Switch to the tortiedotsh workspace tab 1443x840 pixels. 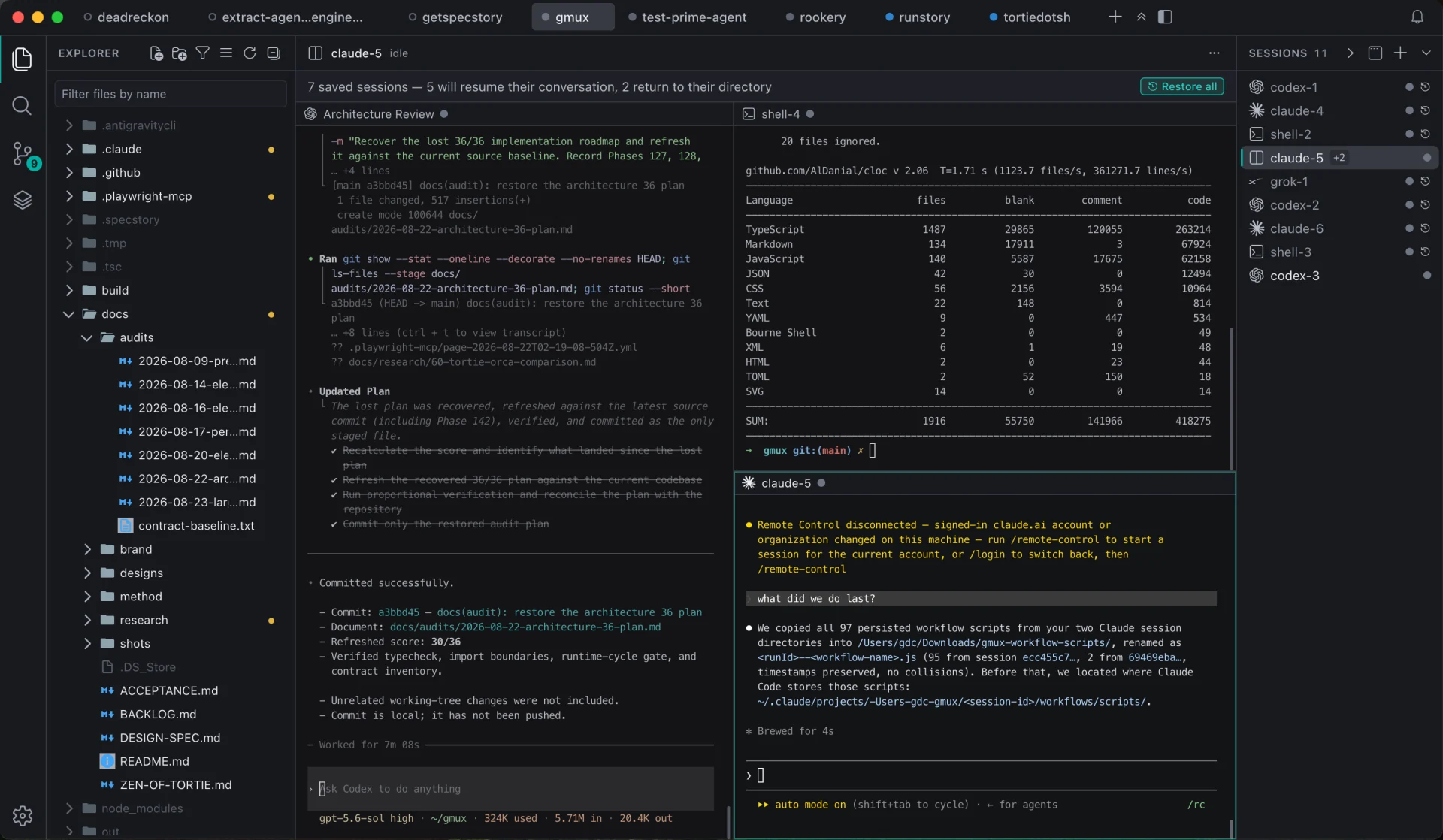(1029, 17)
